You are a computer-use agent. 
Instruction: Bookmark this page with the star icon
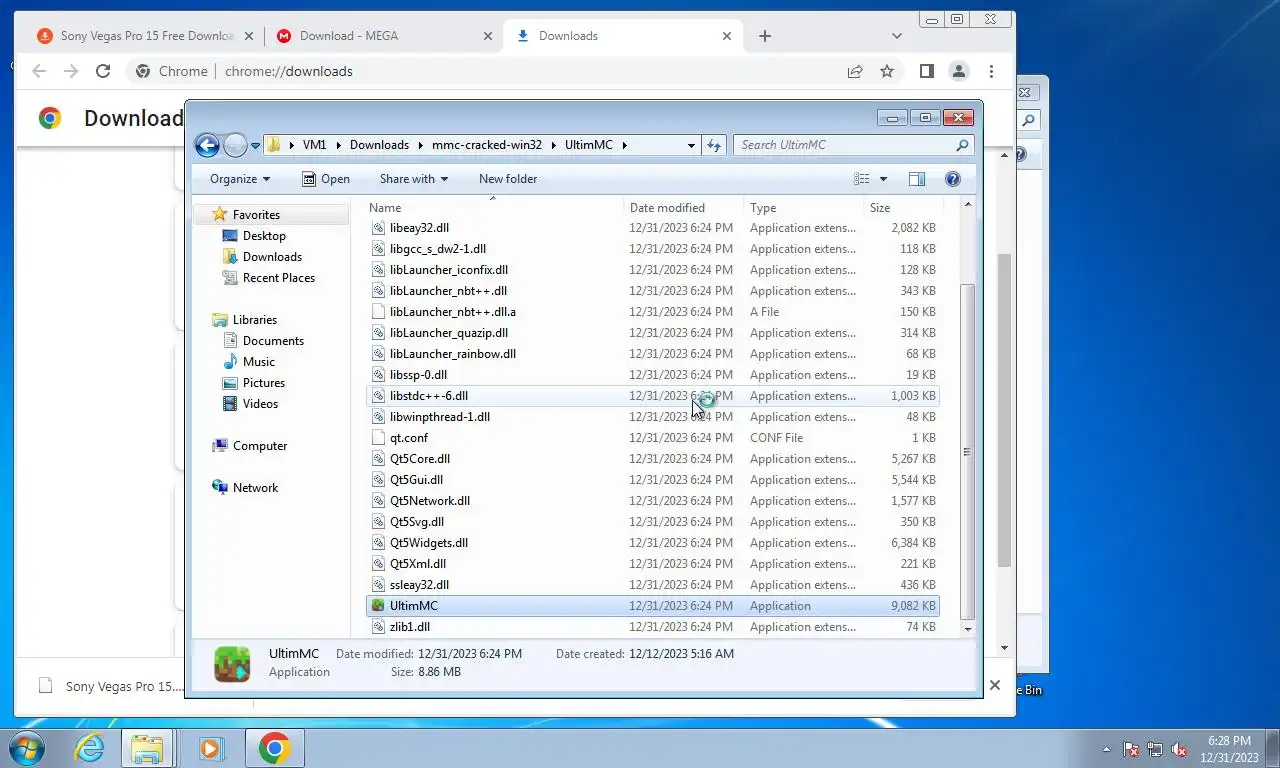887,71
